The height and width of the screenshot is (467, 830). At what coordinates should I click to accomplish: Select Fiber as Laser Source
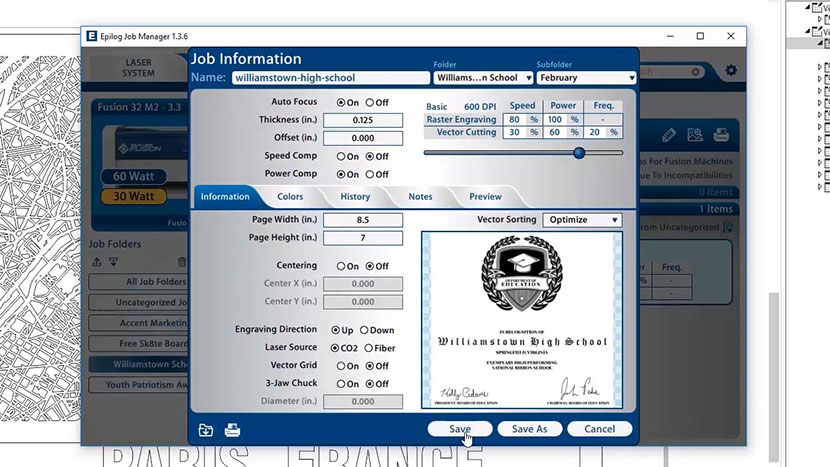(x=369, y=348)
